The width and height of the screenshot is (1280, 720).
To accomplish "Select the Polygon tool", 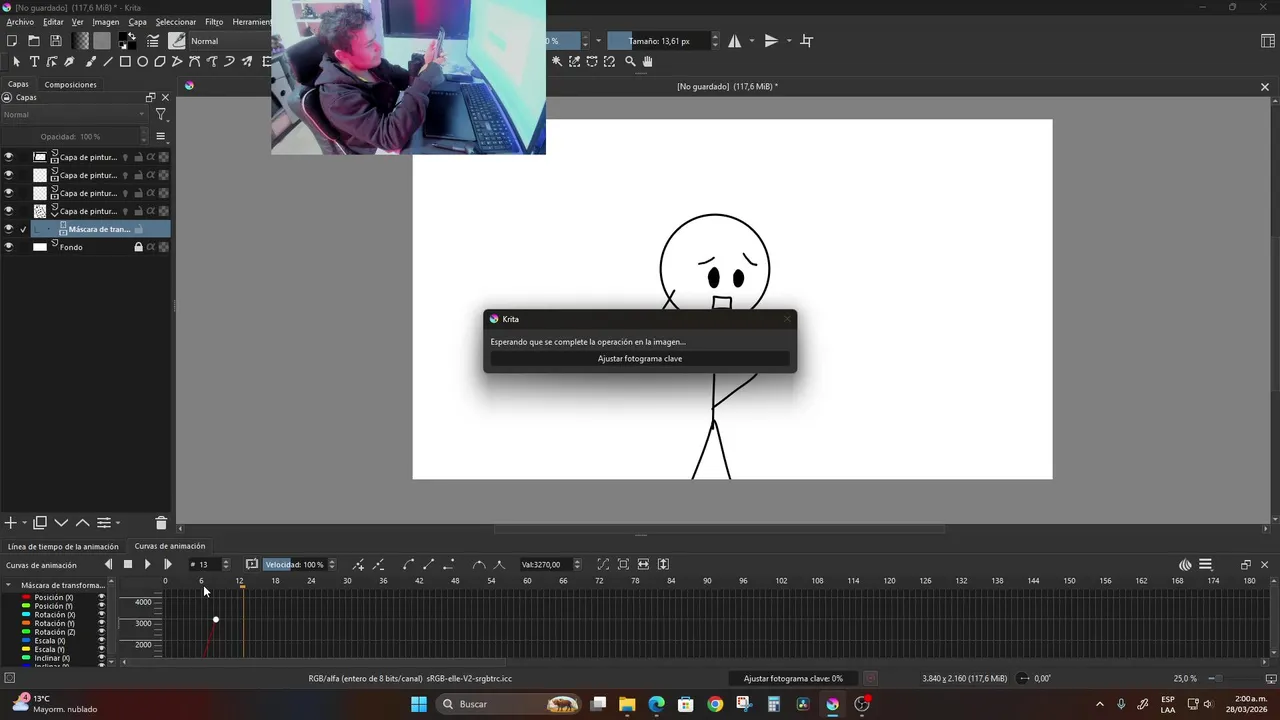I will (160, 61).
